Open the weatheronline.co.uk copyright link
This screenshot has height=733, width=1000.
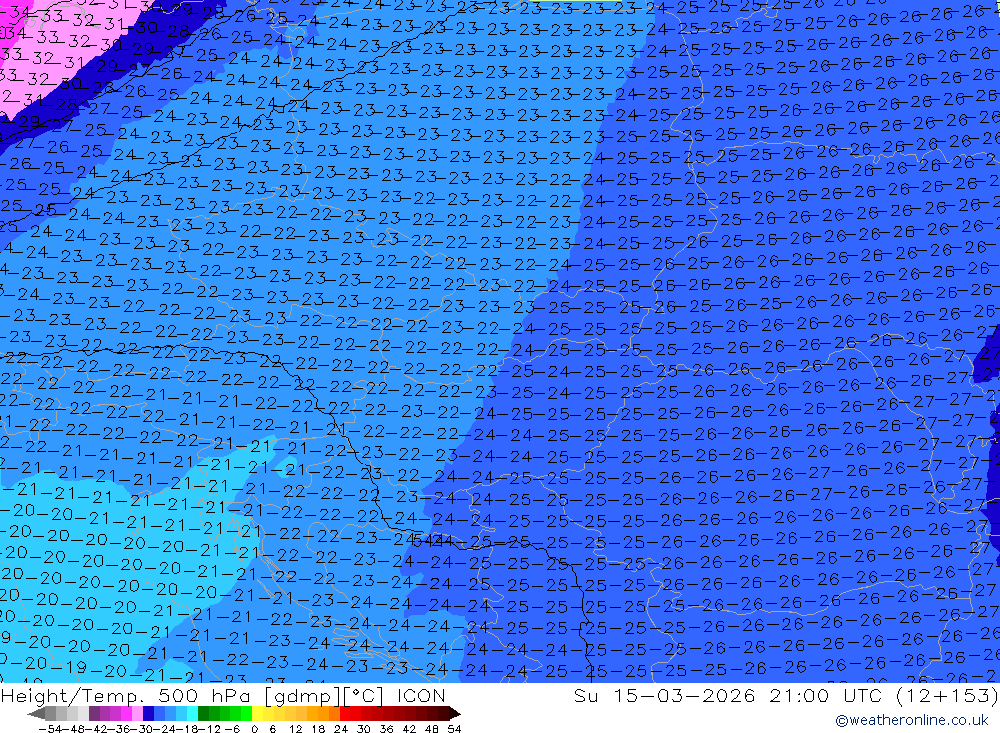912,720
